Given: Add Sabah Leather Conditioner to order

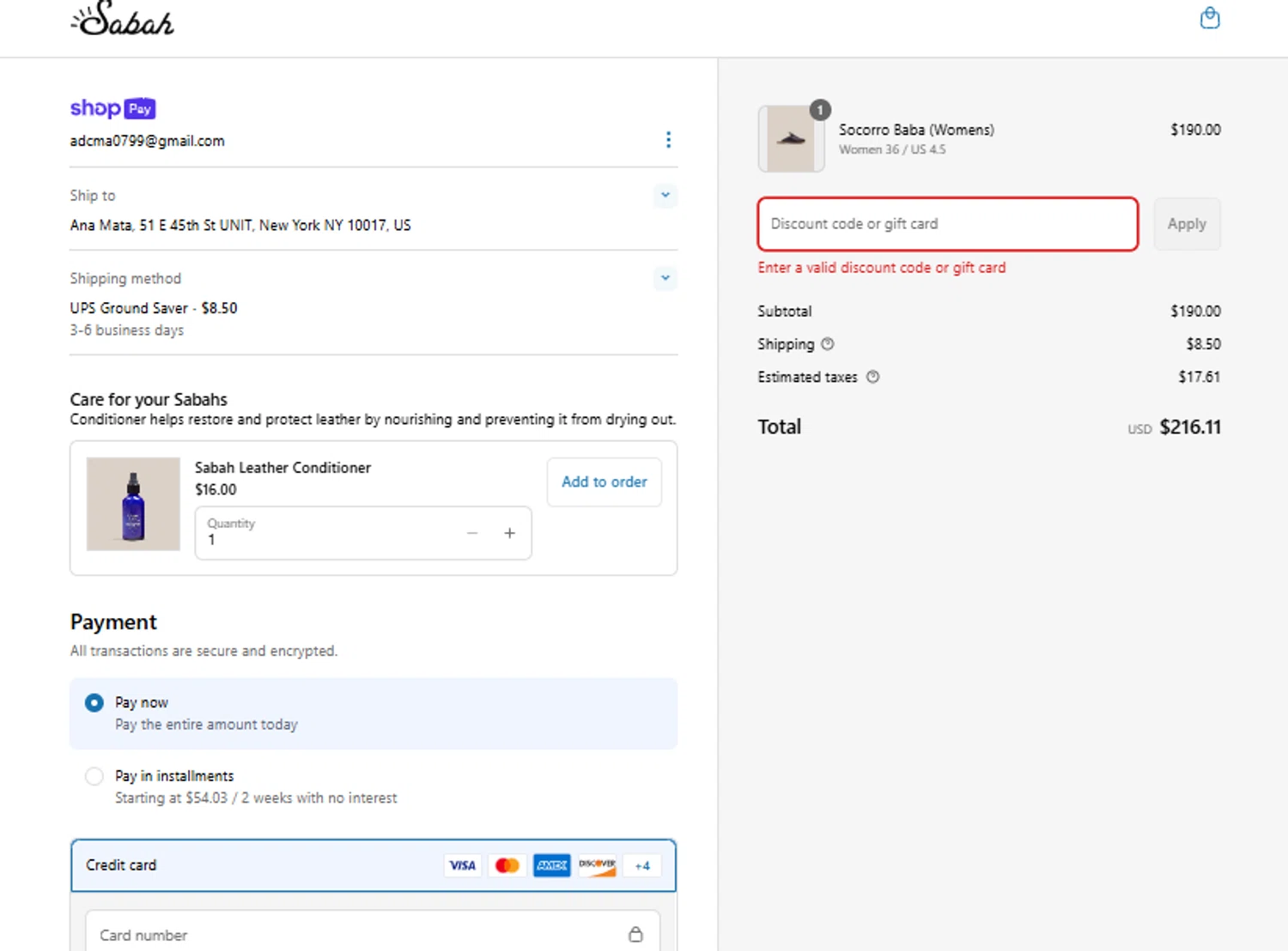Looking at the screenshot, I should [605, 482].
